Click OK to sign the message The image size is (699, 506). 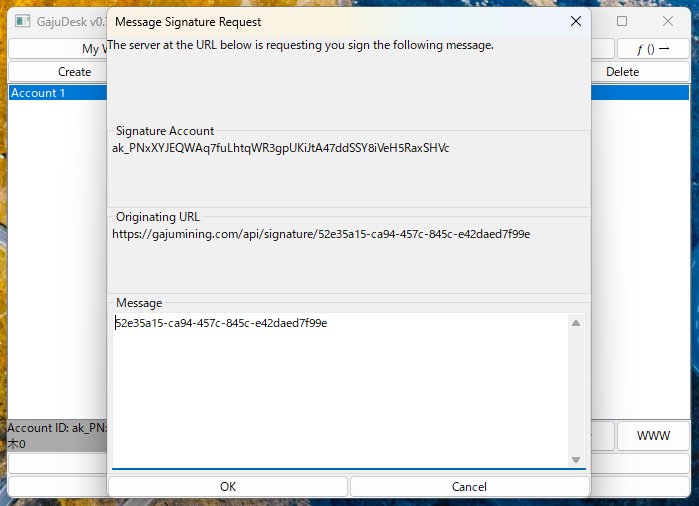click(x=228, y=486)
